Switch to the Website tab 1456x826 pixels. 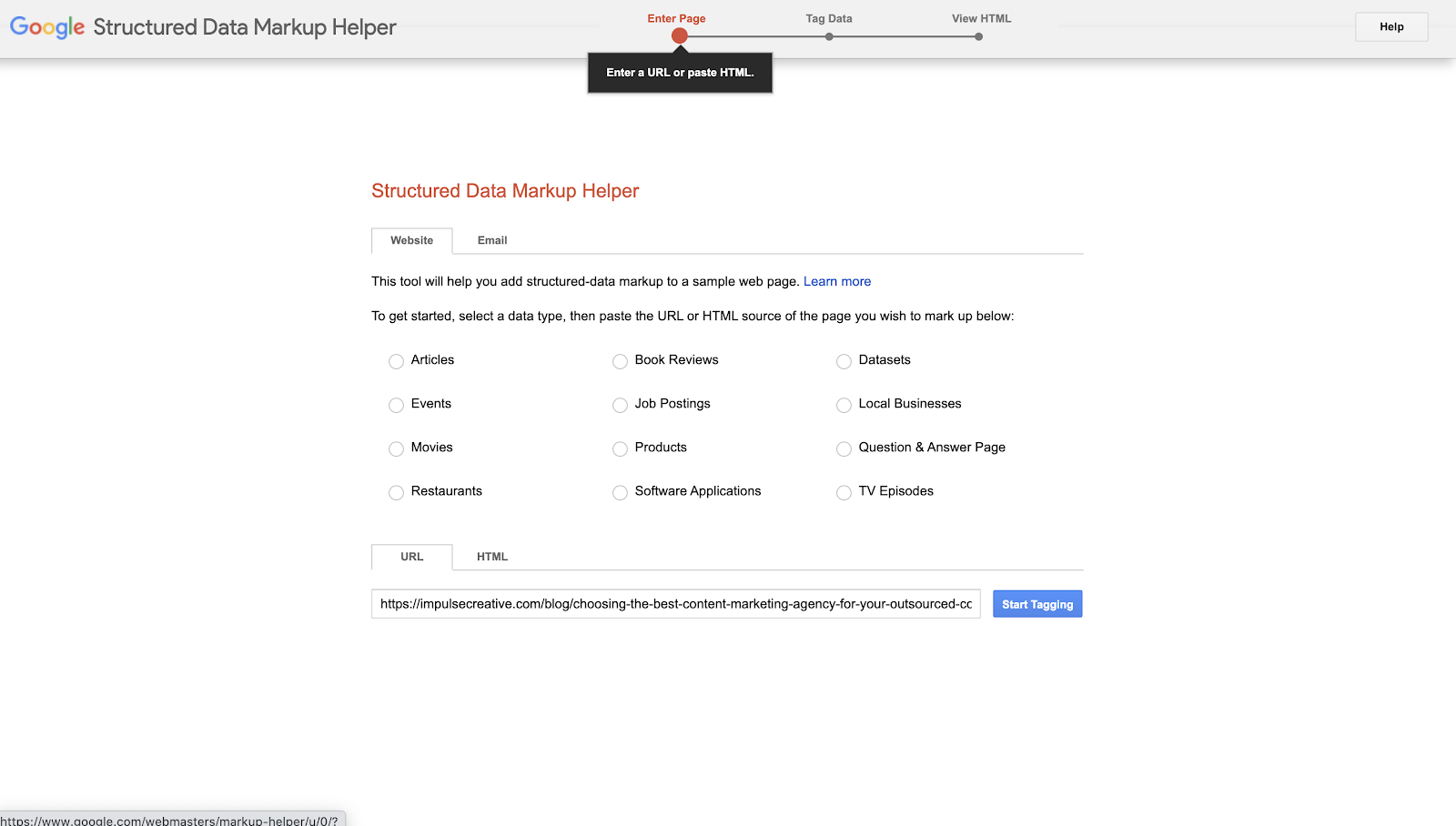click(412, 240)
